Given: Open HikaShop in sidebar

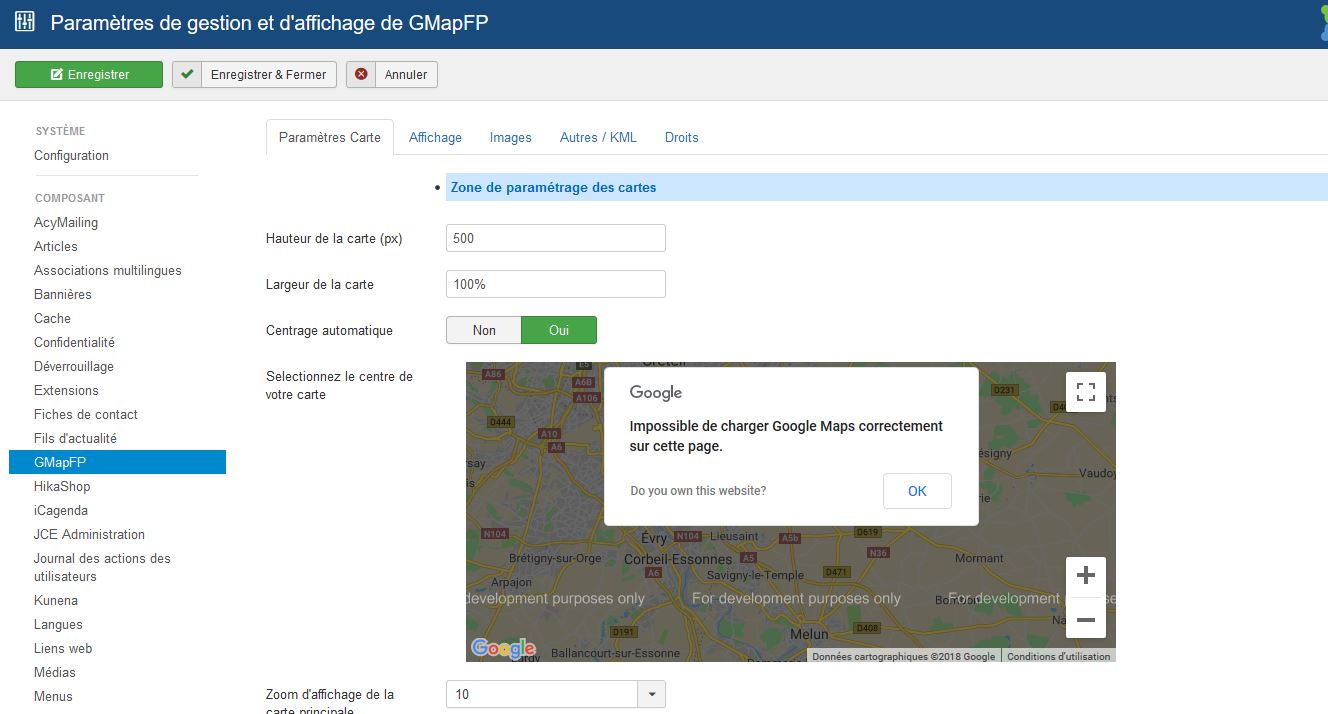Looking at the screenshot, I should [62, 486].
